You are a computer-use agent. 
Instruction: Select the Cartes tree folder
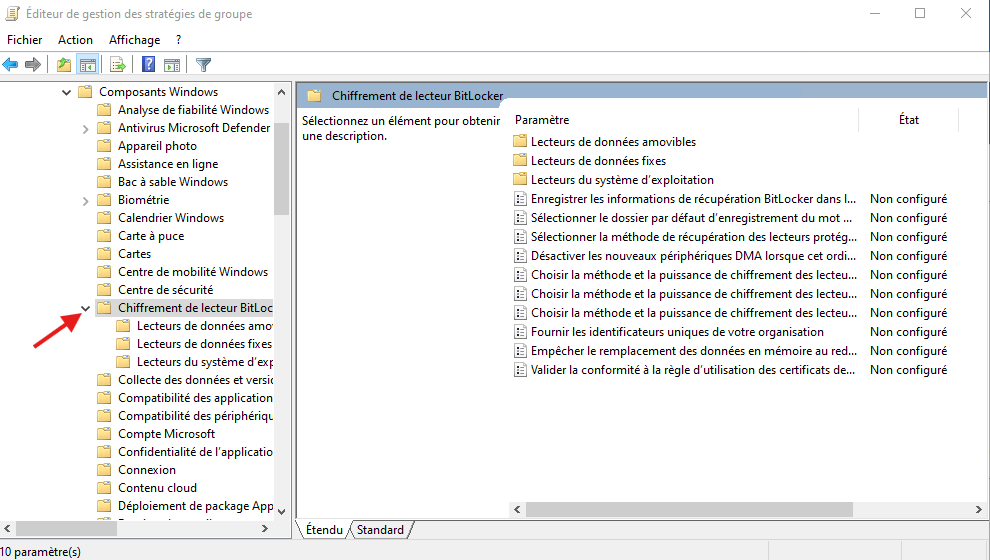click(x=134, y=254)
